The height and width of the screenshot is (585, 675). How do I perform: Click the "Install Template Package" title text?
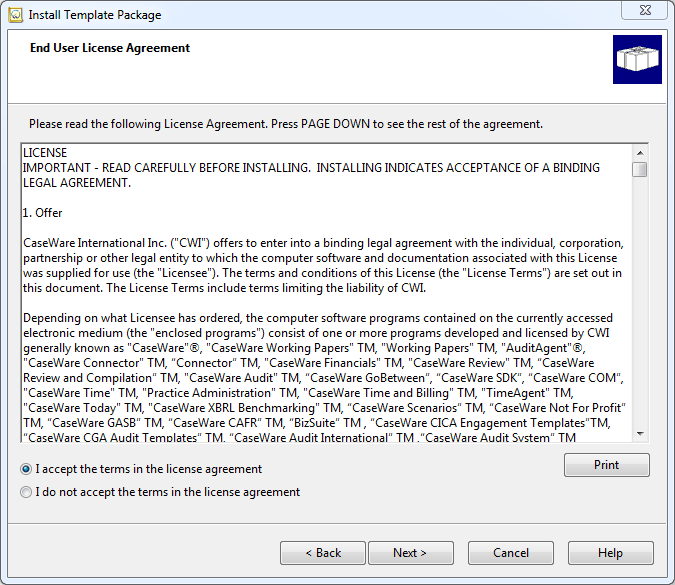95,15
